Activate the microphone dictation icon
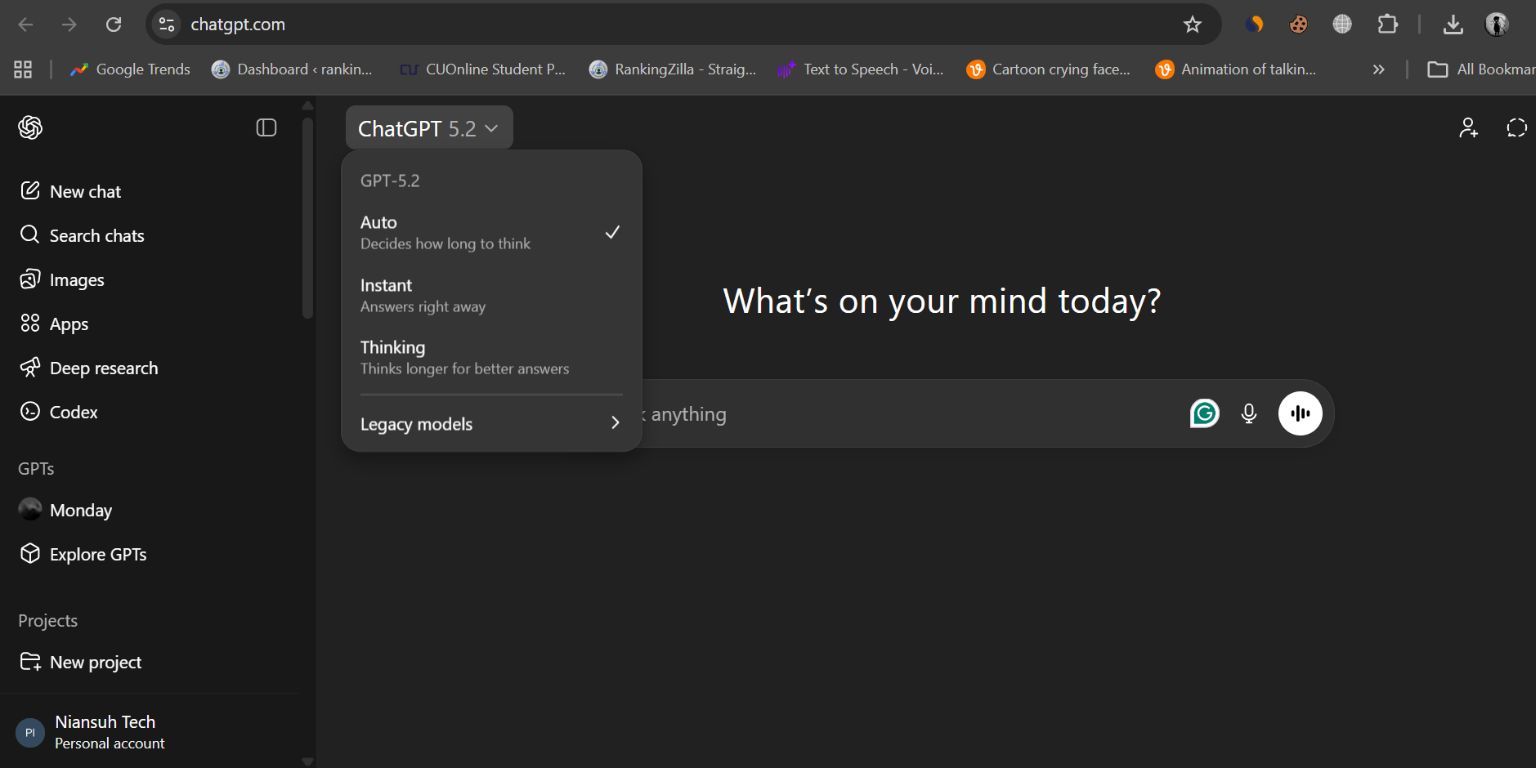The image size is (1536, 768). (x=1248, y=413)
